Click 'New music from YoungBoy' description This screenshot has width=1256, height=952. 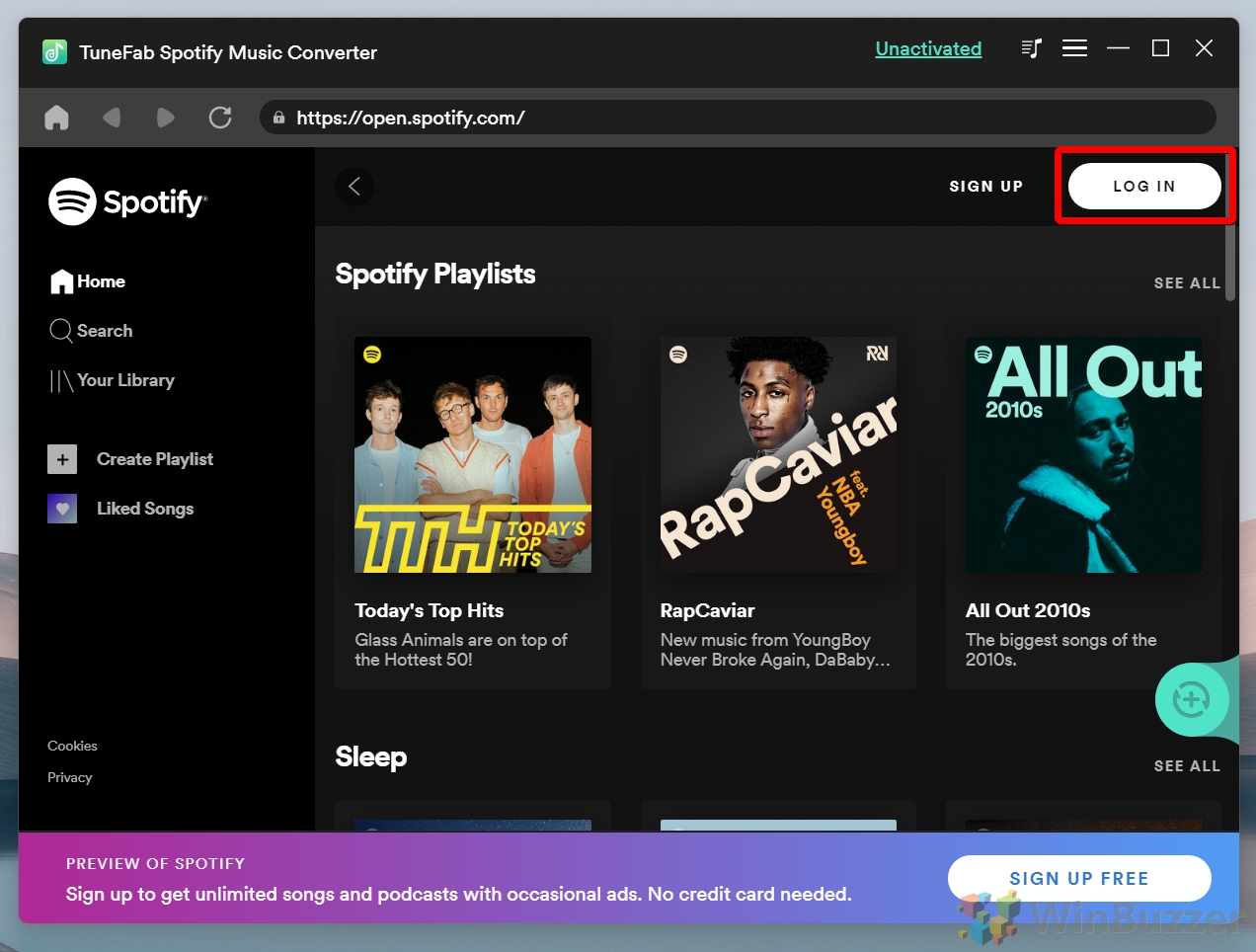pos(775,650)
